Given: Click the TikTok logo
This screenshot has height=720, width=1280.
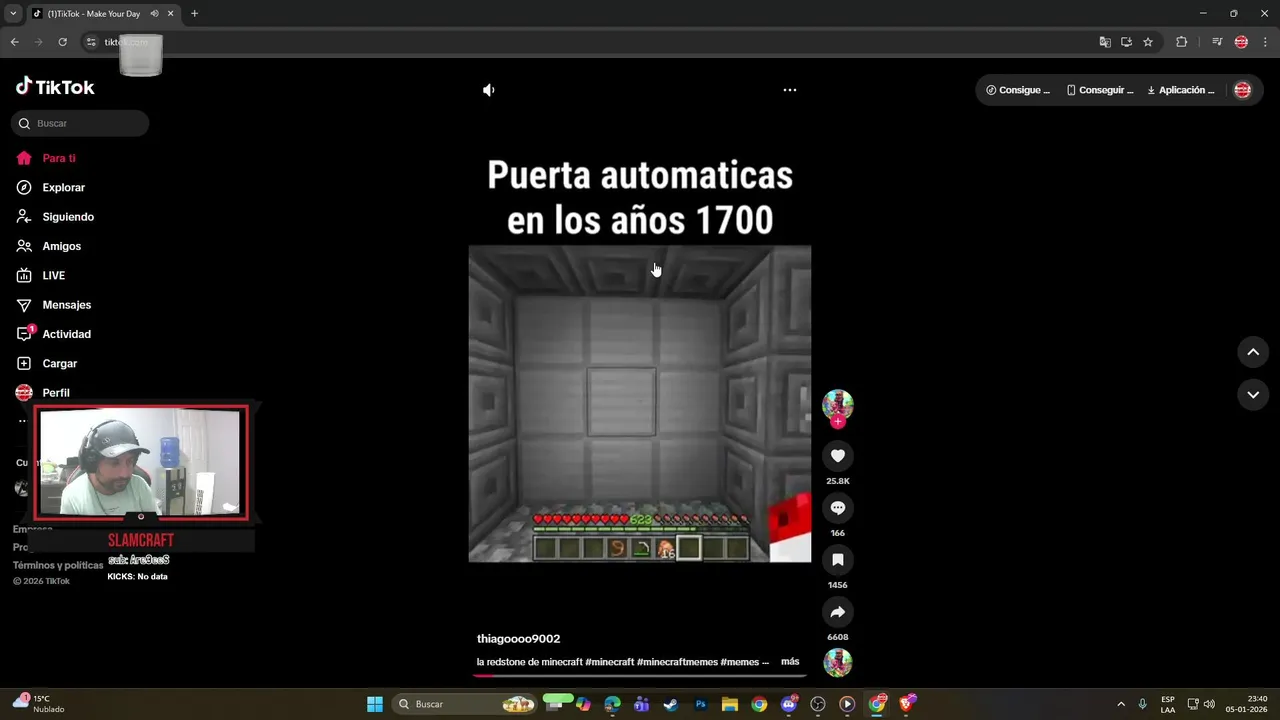Looking at the screenshot, I should (x=55, y=87).
